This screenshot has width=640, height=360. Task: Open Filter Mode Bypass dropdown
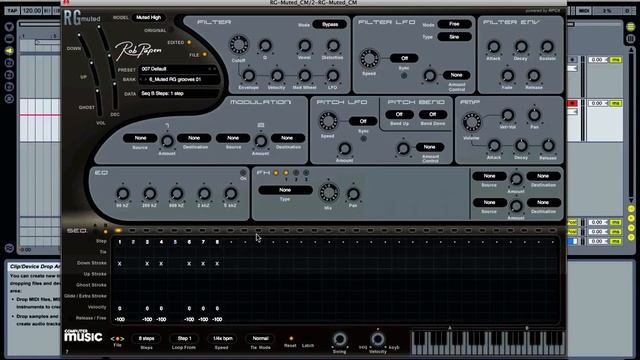pos(330,24)
